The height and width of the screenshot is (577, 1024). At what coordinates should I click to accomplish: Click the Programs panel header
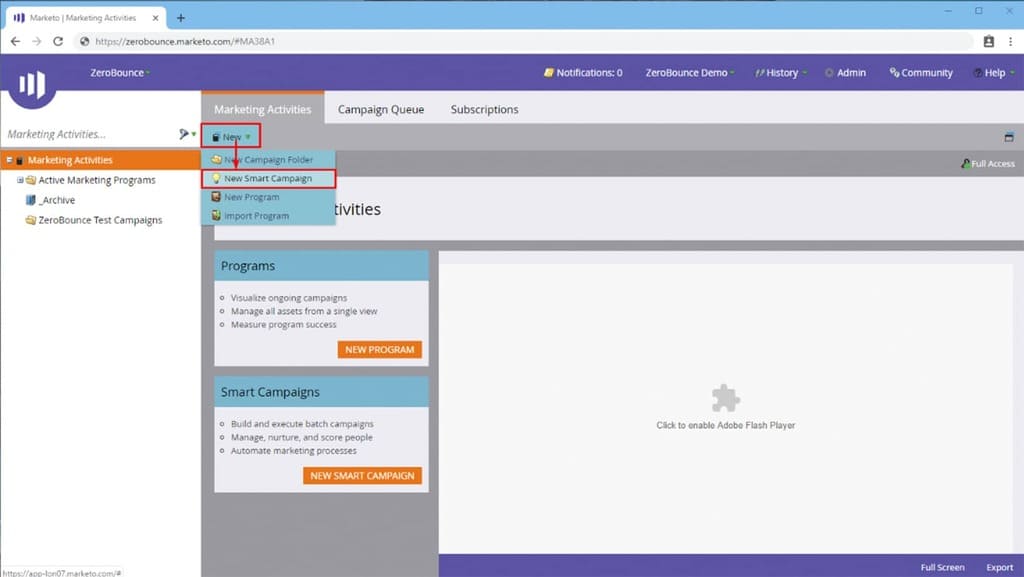click(x=321, y=266)
